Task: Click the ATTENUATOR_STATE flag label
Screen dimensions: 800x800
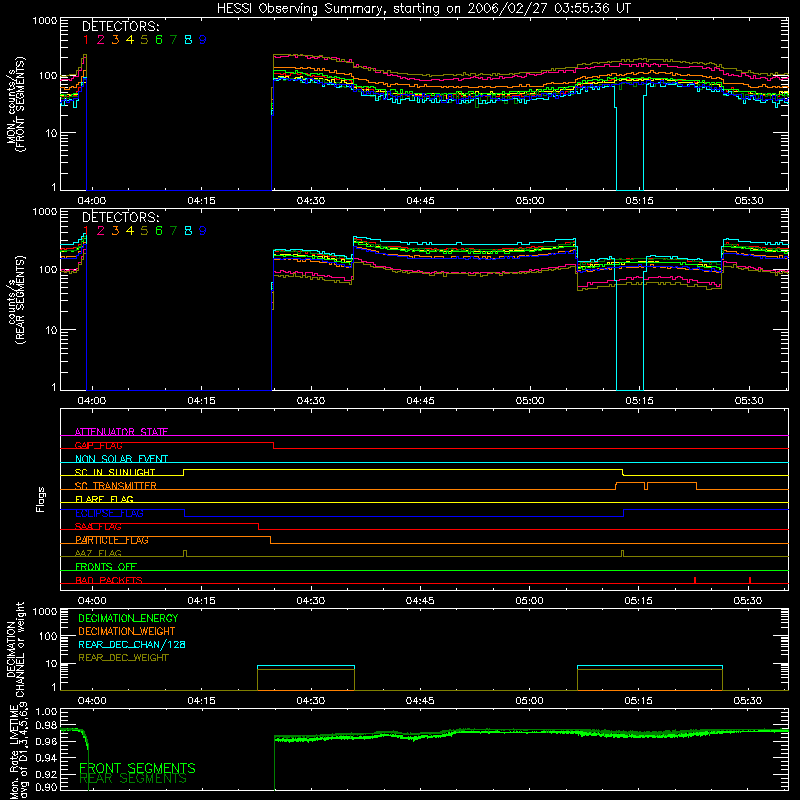Action: pyautogui.click(x=121, y=432)
